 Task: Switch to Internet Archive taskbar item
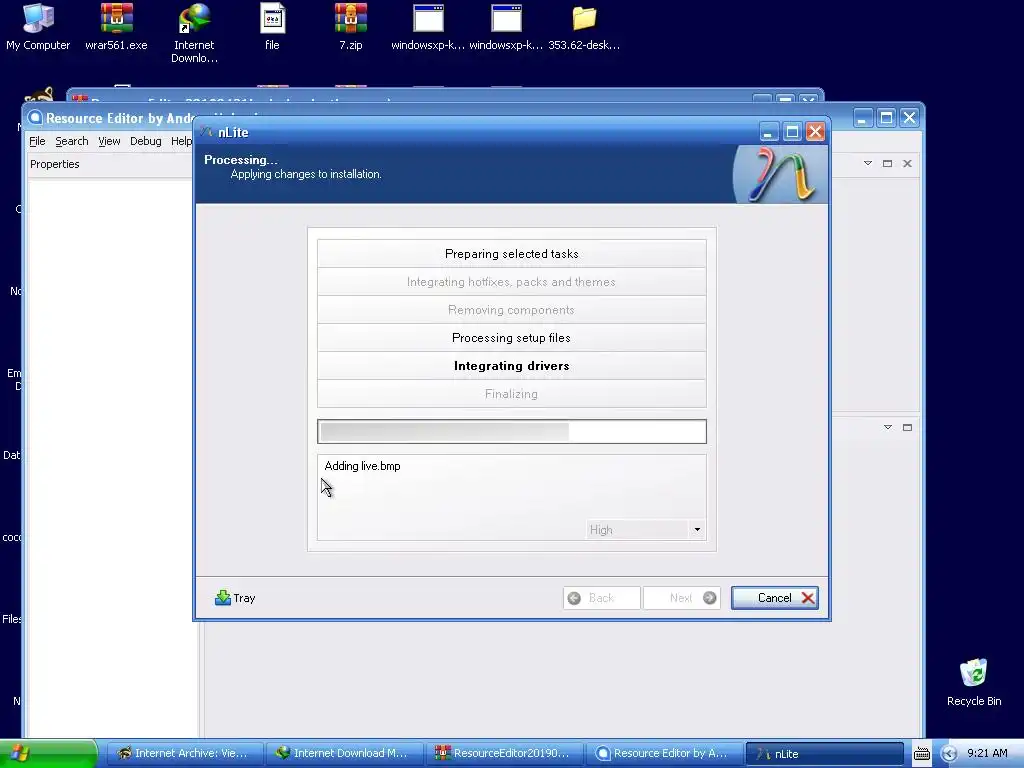pos(184,754)
